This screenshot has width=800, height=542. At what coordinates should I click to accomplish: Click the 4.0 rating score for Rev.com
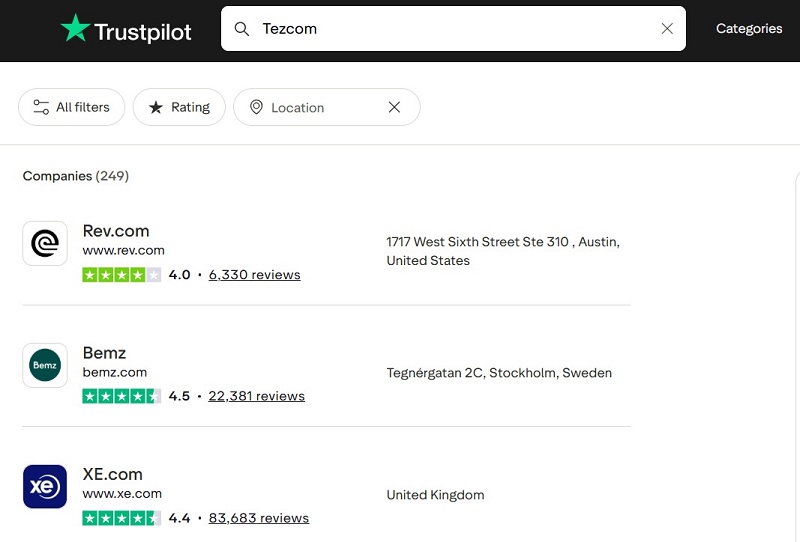click(x=179, y=275)
